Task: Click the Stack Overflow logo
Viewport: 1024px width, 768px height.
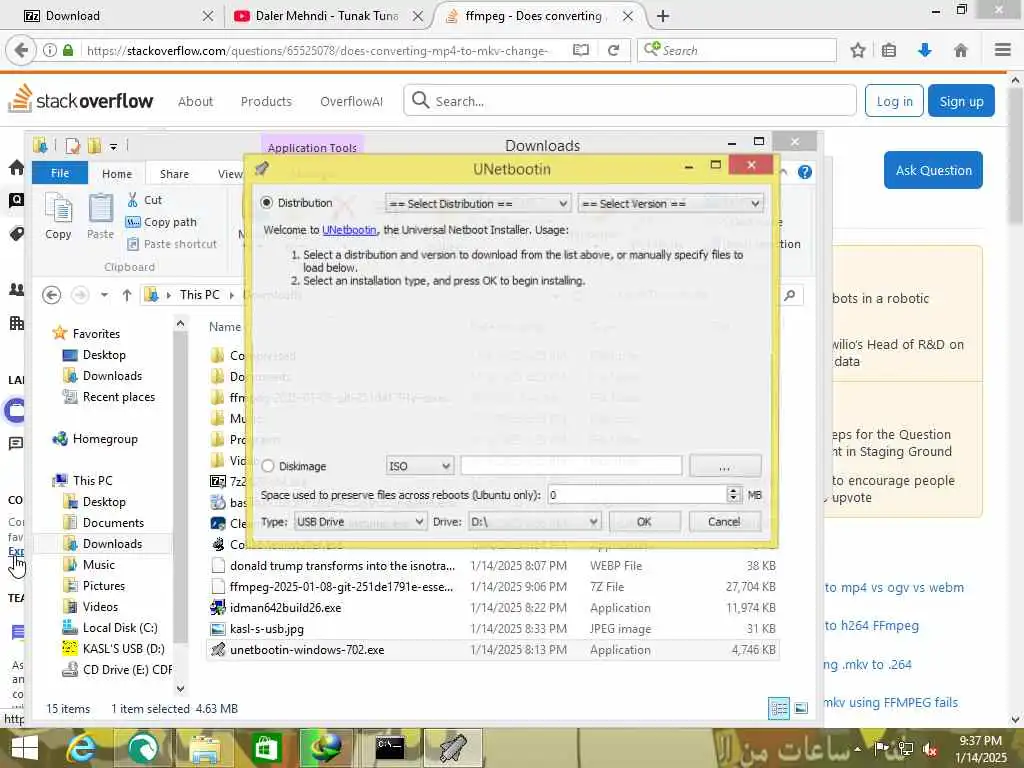Action: (81, 99)
